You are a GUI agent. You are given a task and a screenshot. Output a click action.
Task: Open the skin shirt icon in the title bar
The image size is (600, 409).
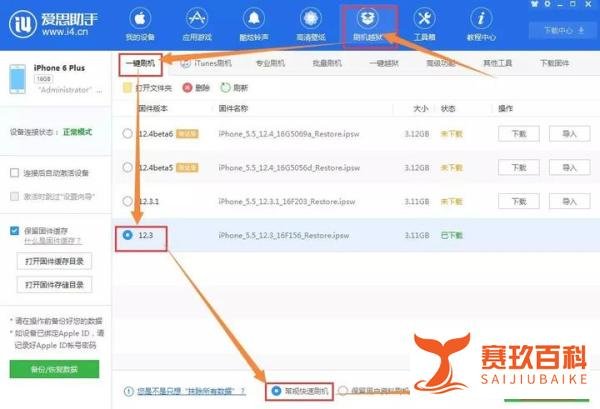535,4
